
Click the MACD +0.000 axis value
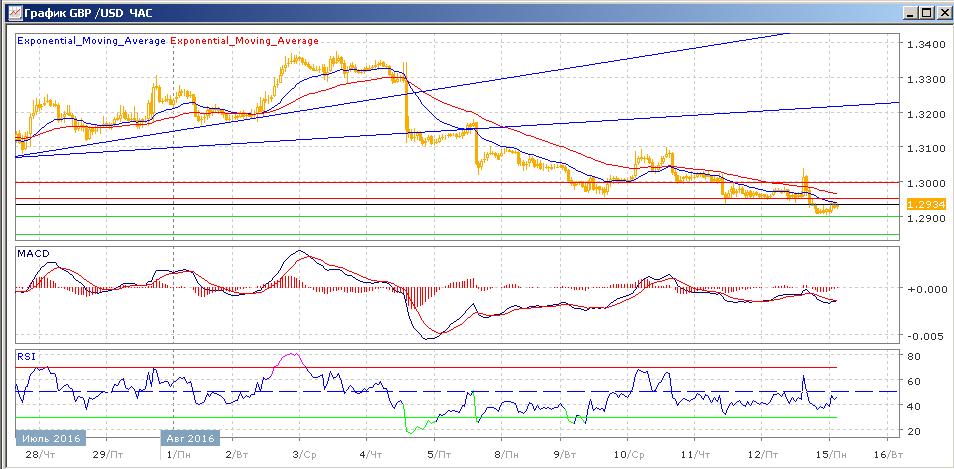[x=923, y=289]
